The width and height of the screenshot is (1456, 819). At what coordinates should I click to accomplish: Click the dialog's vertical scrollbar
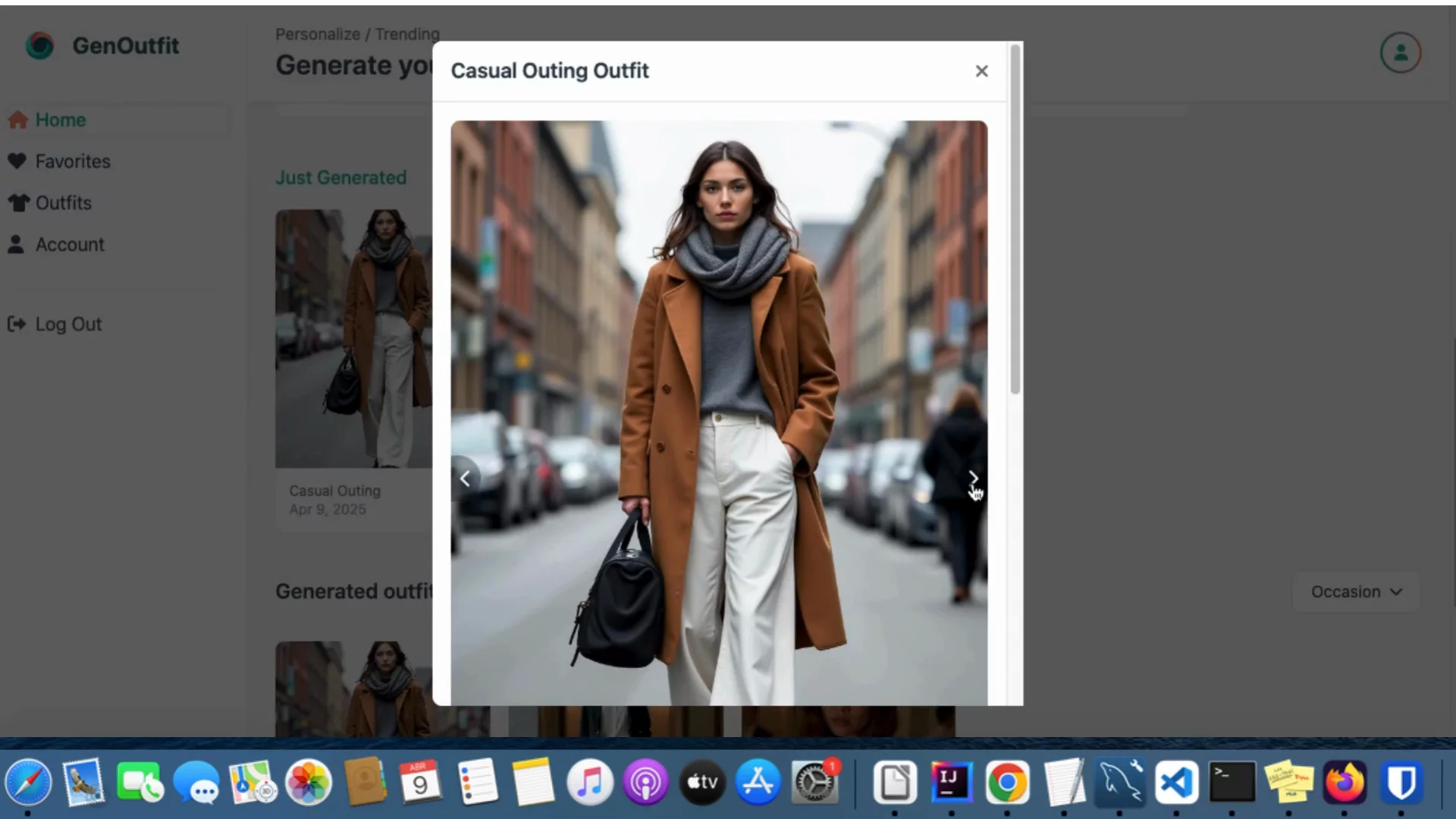(1015, 220)
